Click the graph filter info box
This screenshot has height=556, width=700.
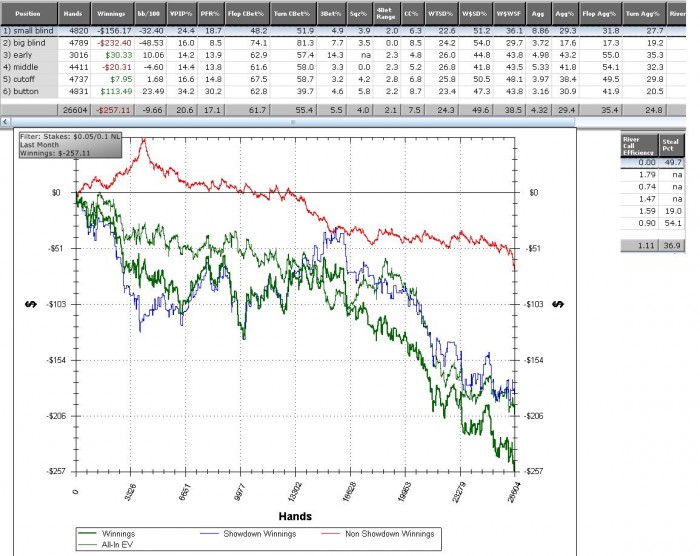[70, 145]
